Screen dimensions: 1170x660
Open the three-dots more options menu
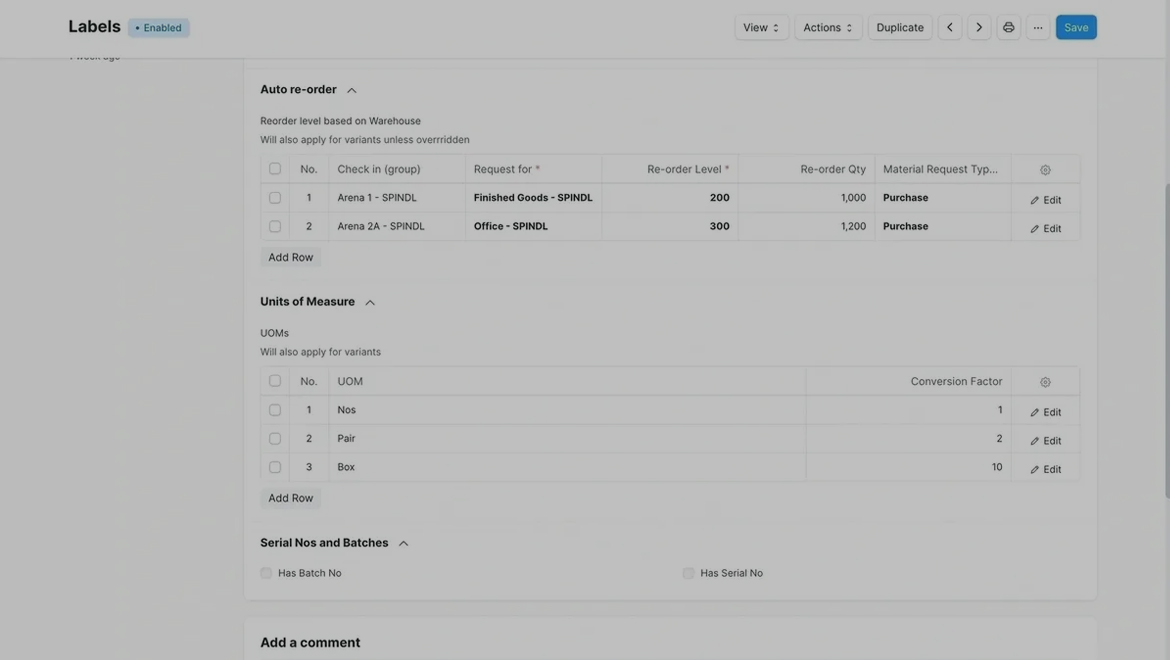click(1038, 28)
